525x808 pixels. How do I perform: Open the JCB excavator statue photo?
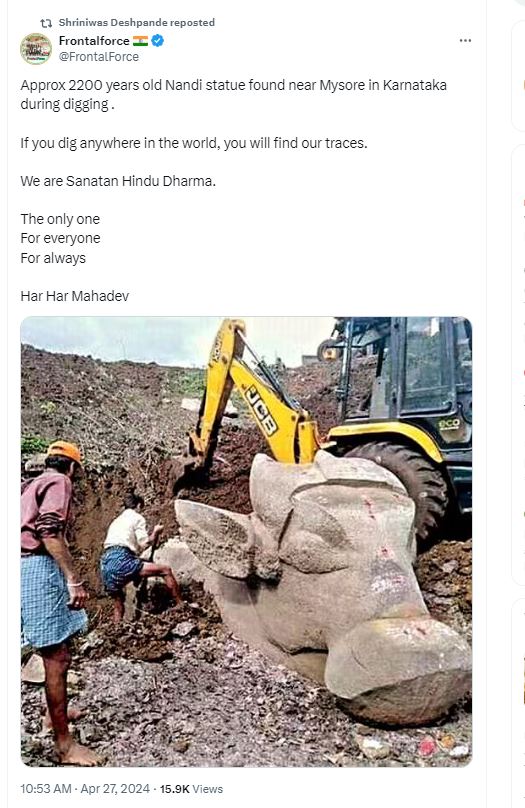[x=246, y=542]
